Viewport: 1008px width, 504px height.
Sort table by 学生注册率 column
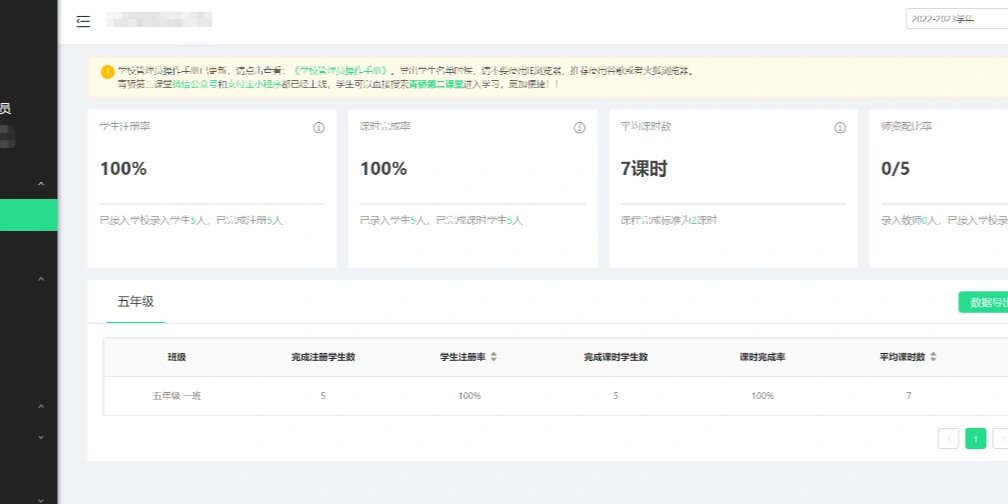pyautogui.click(x=493, y=357)
